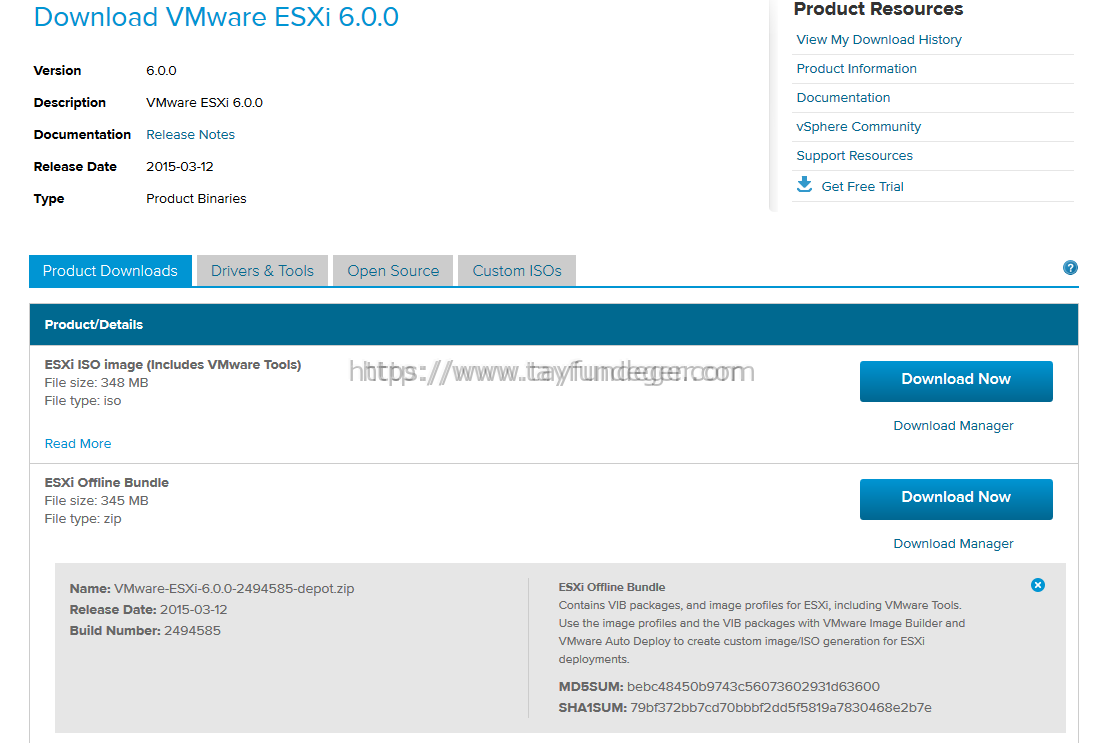
Task: Open the Documentation resource link
Action: click(843, 98)
